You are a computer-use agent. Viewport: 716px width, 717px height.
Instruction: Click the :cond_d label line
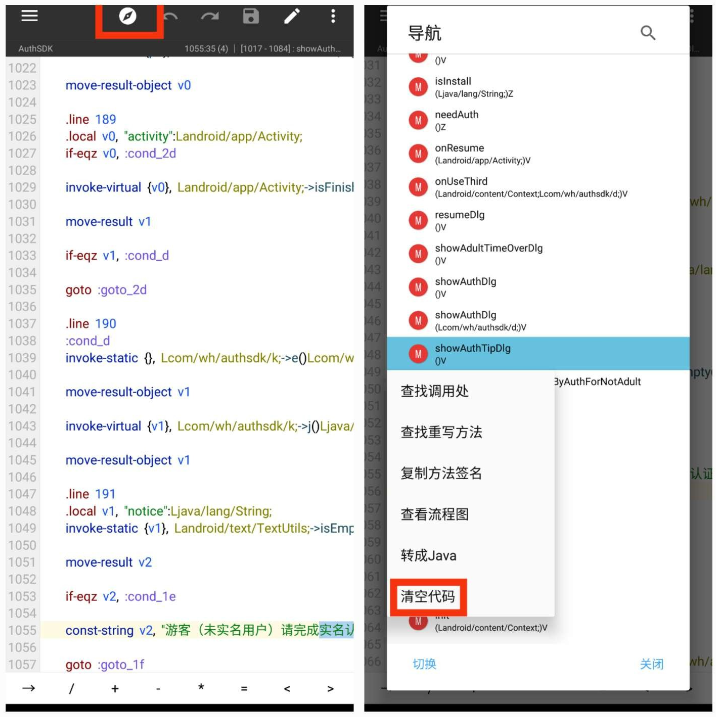coord(87,341)
